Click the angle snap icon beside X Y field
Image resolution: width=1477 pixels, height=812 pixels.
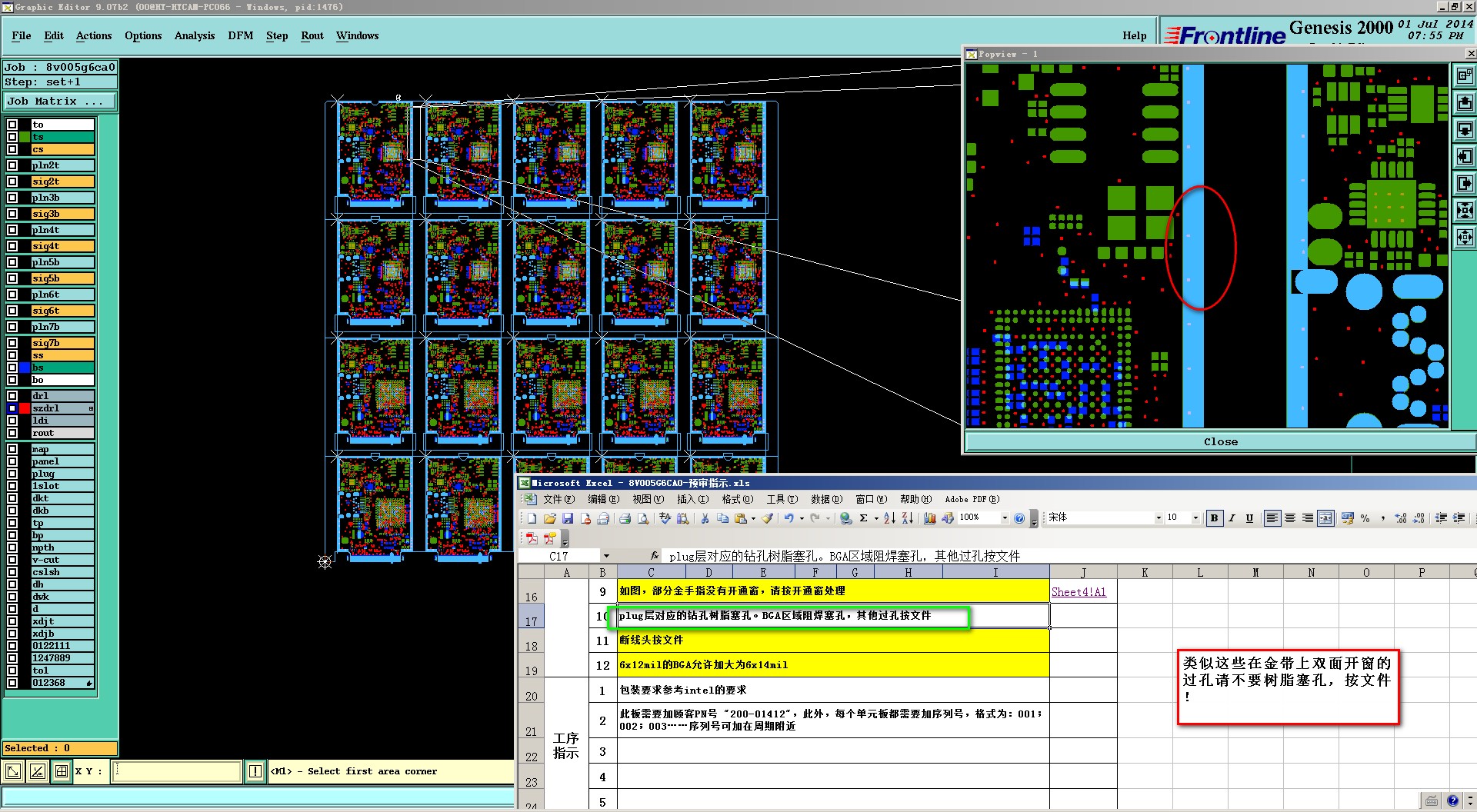click(x=37, y=771)
